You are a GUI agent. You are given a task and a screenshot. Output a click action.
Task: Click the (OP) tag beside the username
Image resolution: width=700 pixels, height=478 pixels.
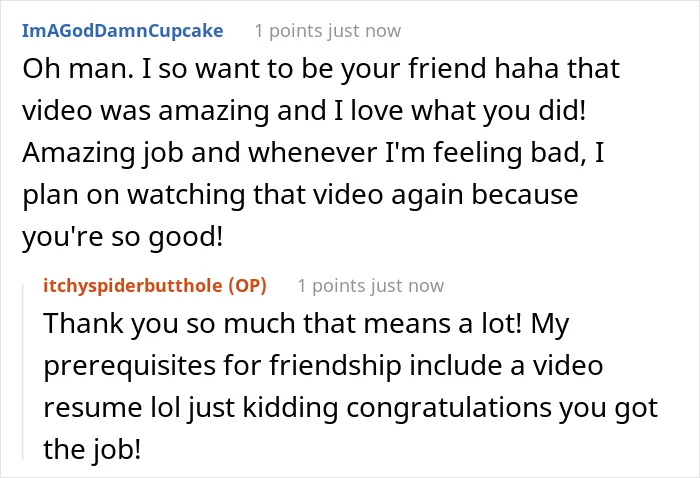pos(247,286)
